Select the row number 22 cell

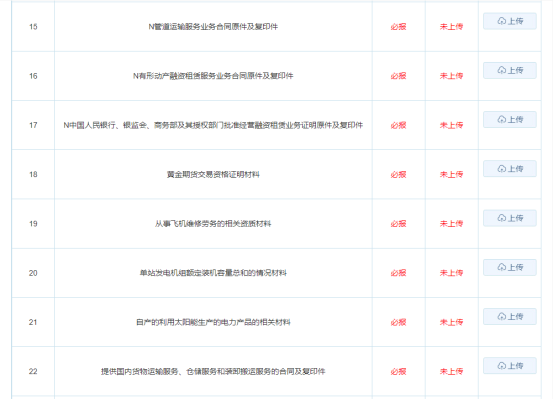click(x=33, y=371)
